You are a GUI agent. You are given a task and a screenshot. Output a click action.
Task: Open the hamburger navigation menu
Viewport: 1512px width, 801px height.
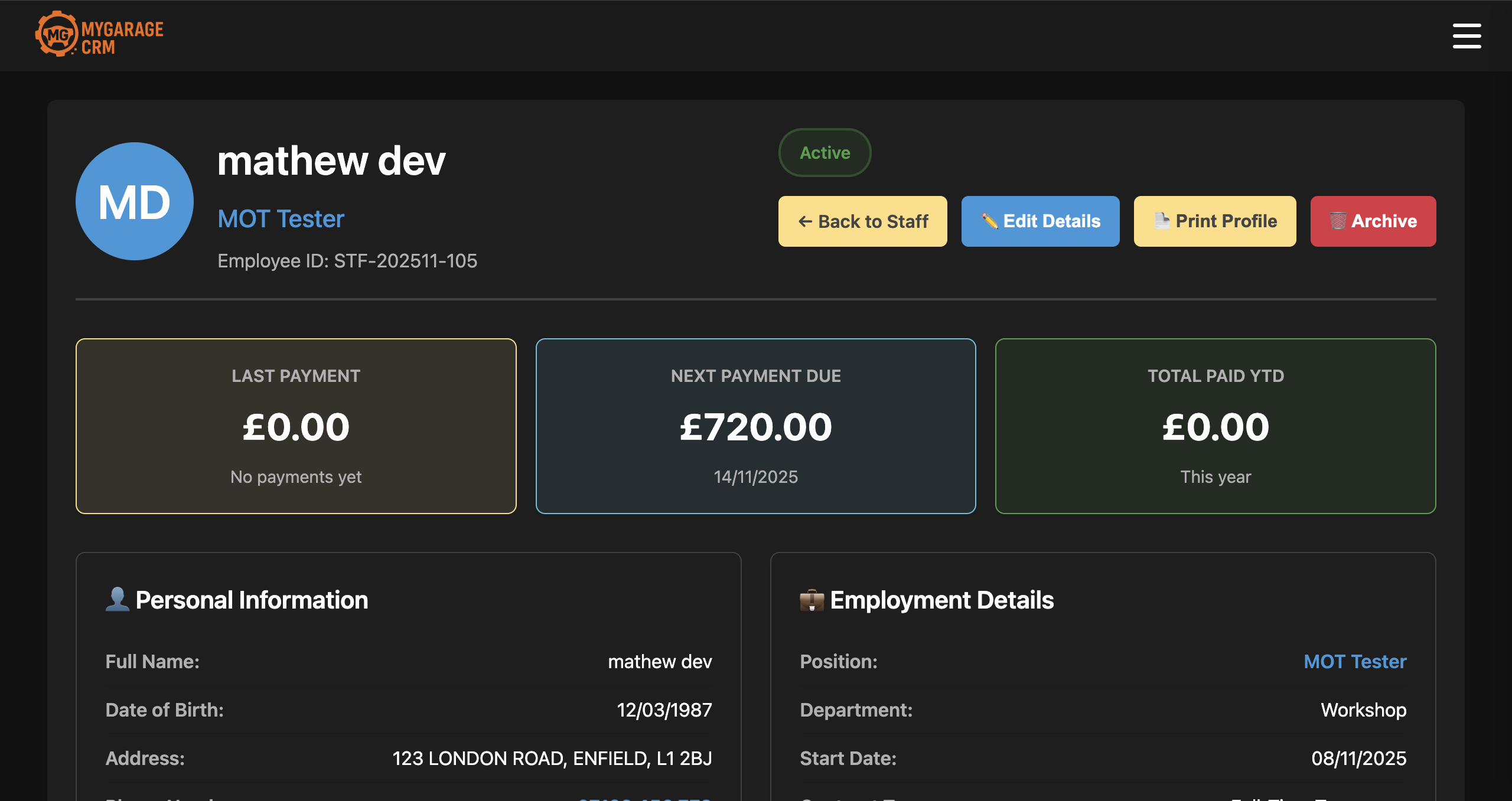1467,36
